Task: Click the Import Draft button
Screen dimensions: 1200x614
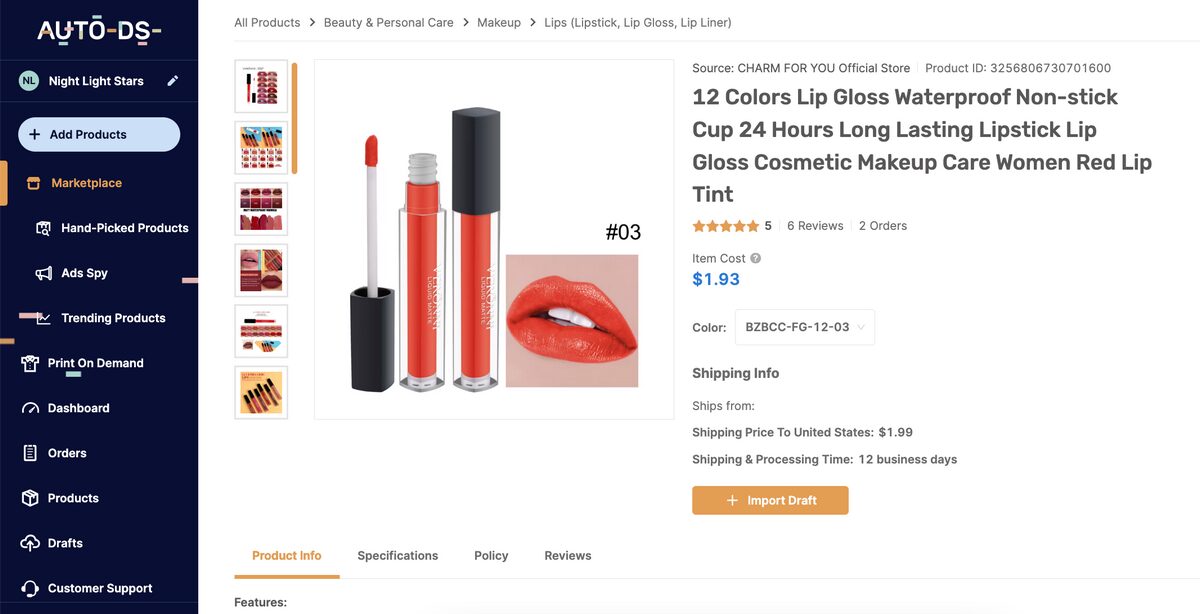Action: pos(770,500)
